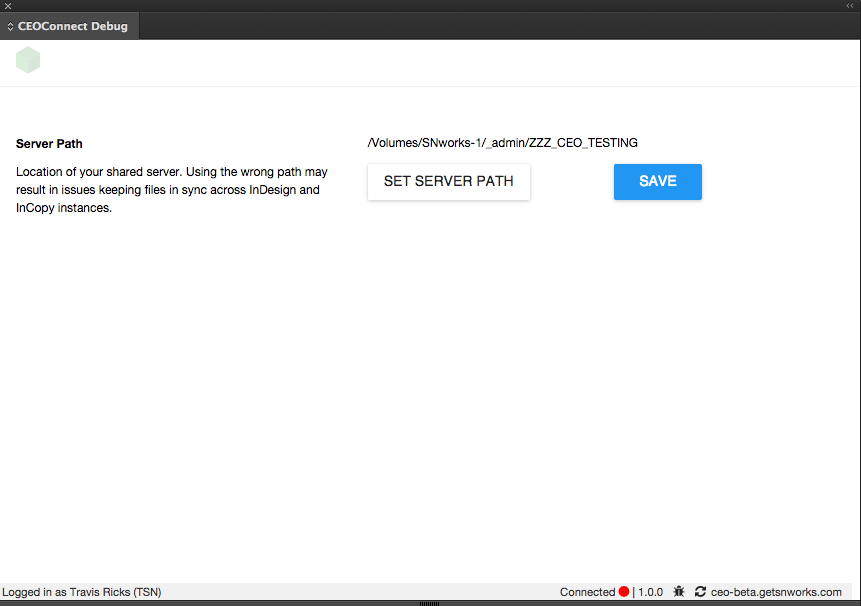Click the server path /Volumes/SNworks-1 text
Viewport: 861px width, 606px height.
pyautogui.click(x=502, y=143)
